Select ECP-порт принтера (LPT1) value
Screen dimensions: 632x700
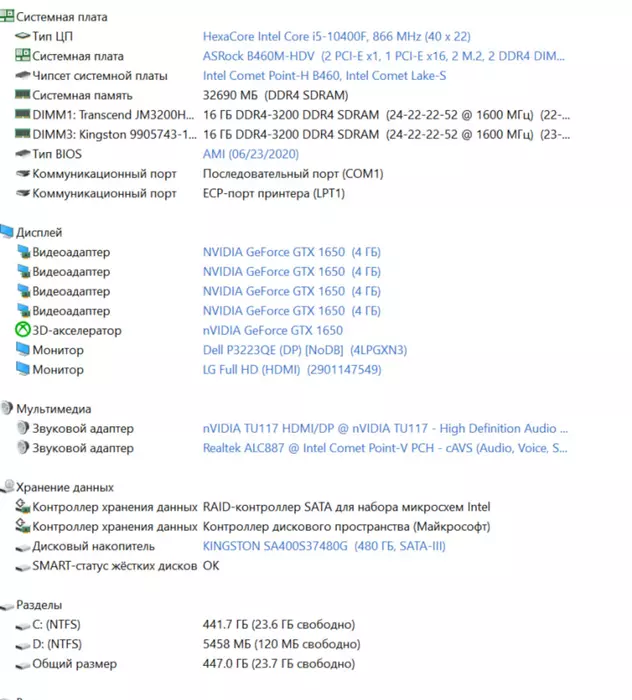click(274, 193)
